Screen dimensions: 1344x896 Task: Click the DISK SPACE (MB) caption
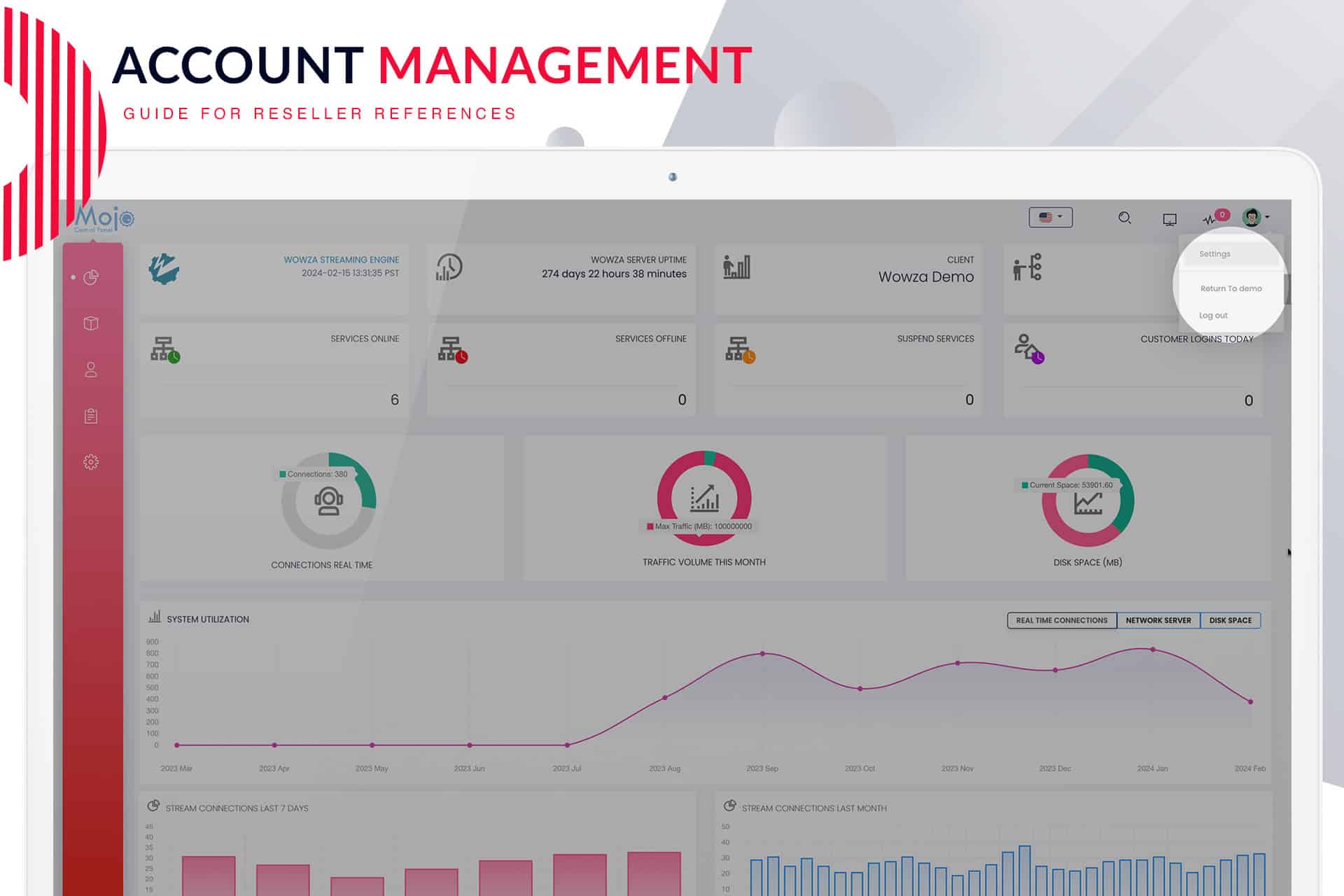point(1088,562)
